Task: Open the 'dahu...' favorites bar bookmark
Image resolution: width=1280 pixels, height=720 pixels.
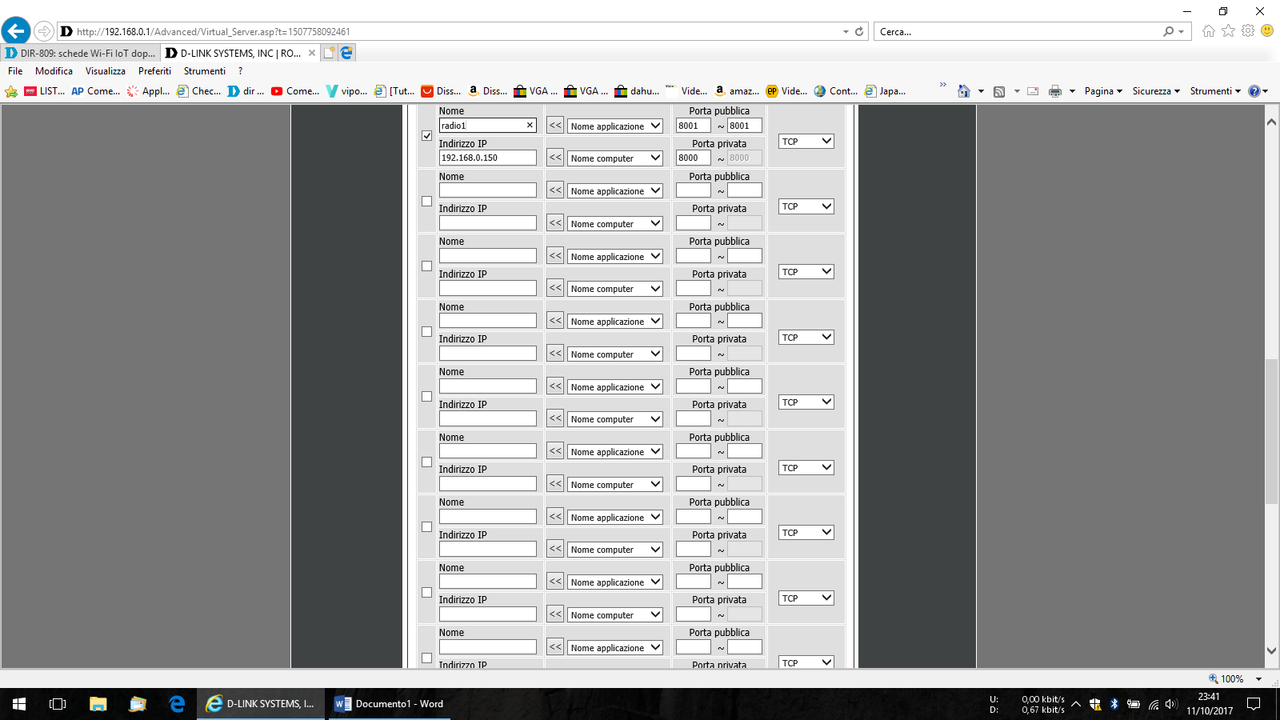Action: pos(637,91)
